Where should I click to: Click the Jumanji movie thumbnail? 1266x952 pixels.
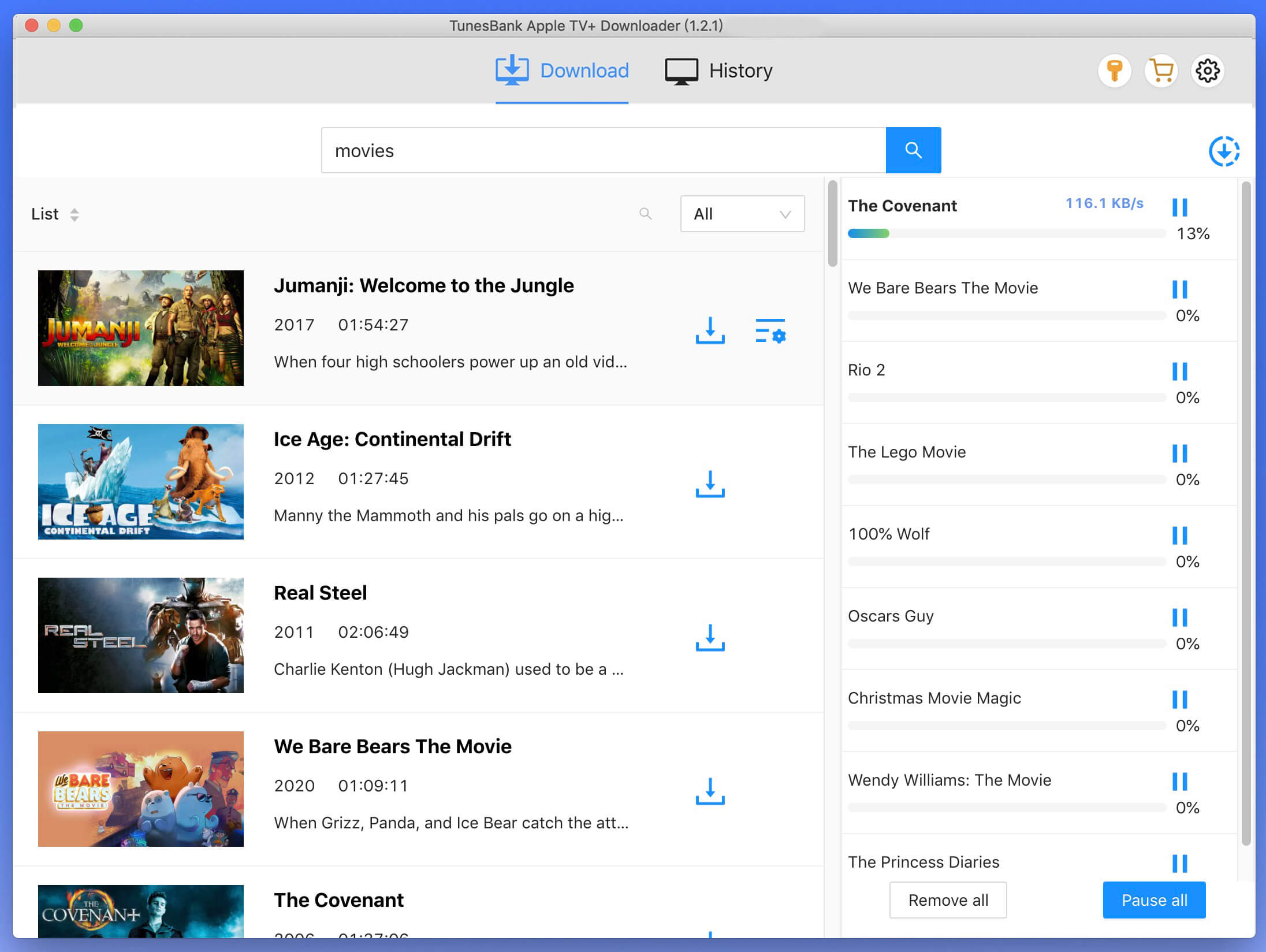point(141,326)
